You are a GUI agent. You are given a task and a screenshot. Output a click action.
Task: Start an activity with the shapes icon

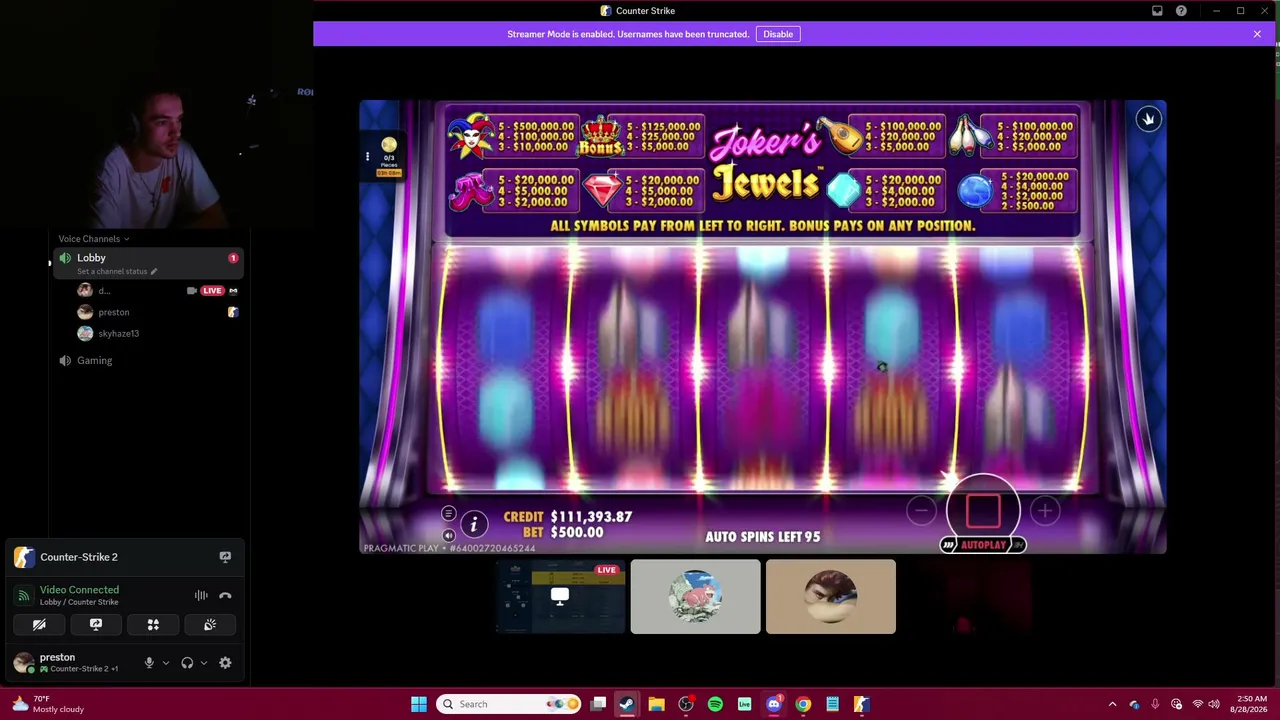pyautogui.click(x=153, y=625)
